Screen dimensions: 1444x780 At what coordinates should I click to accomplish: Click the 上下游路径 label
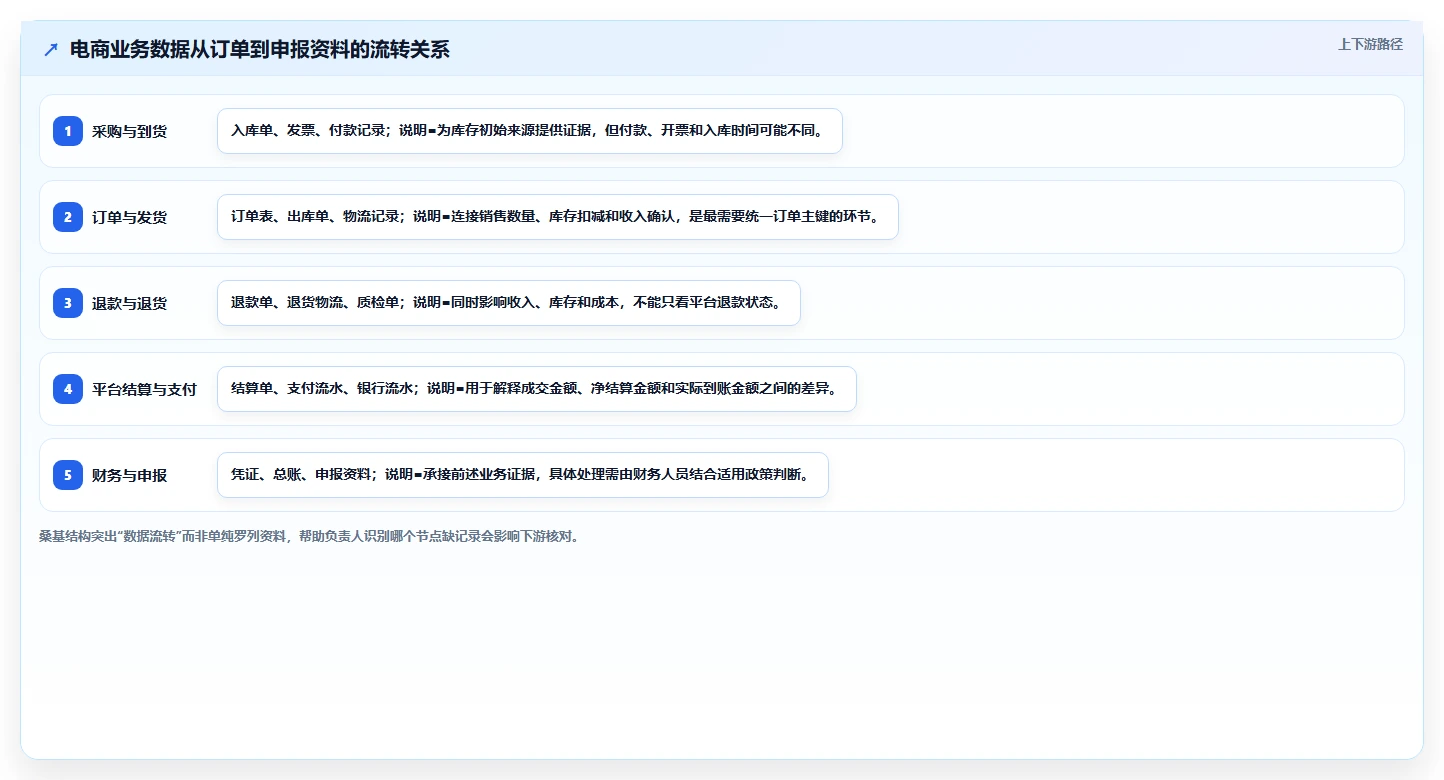(1370, 44)
